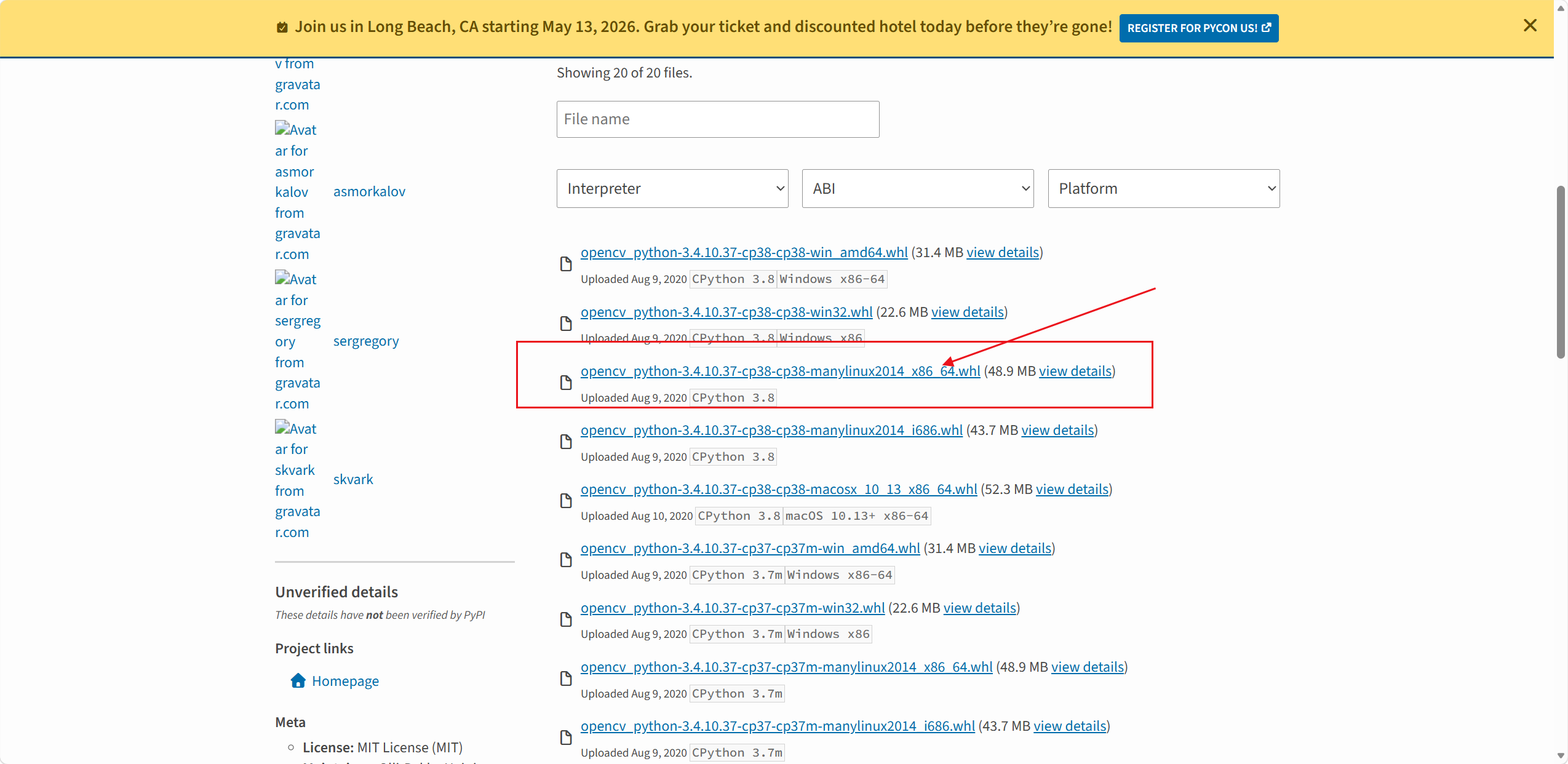1568x764 pixels.
Task: Open skvark maintainer profile link
Action: (353, 479)
